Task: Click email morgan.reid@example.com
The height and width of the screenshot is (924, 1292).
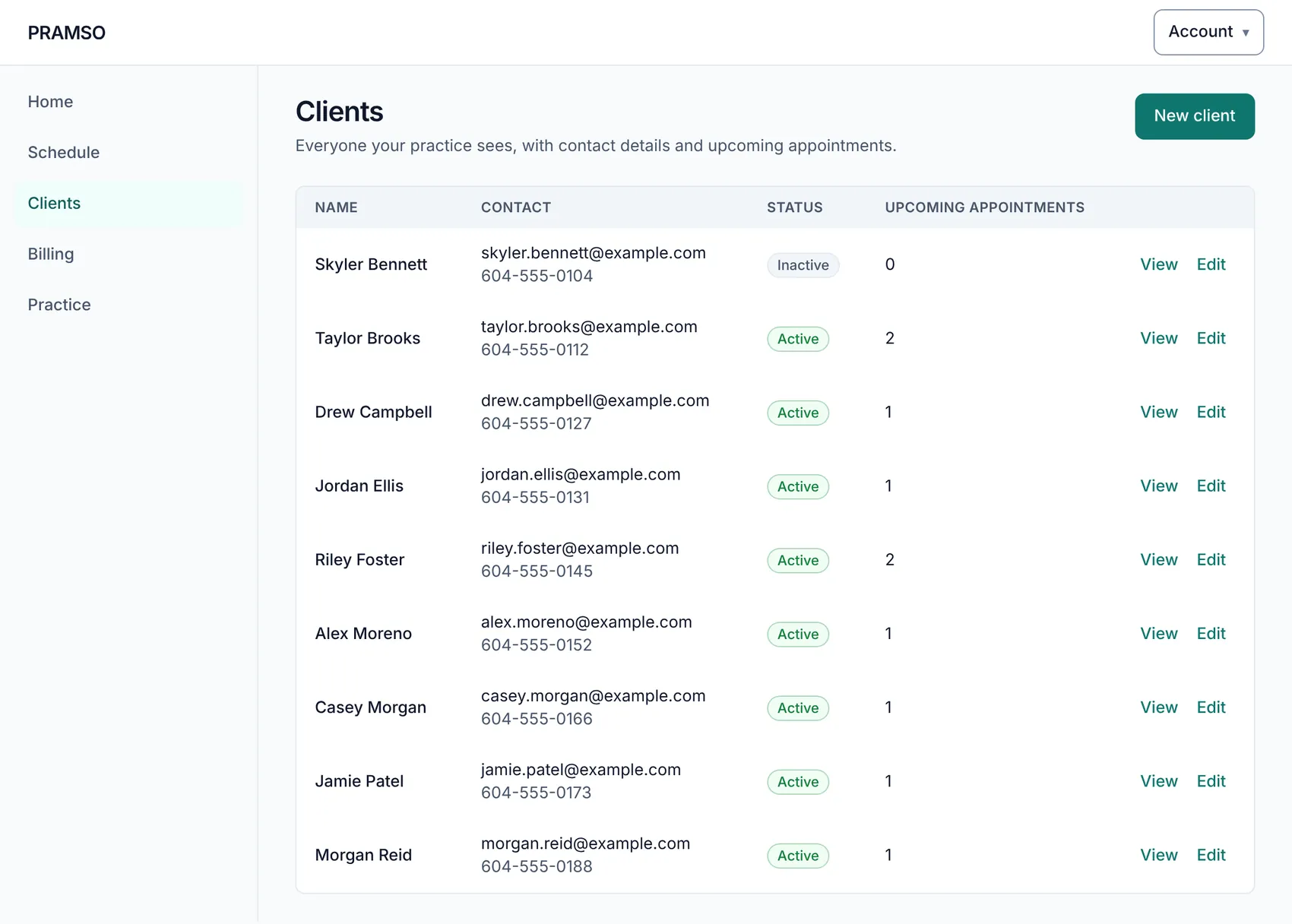Action: [x=586, y=843]
